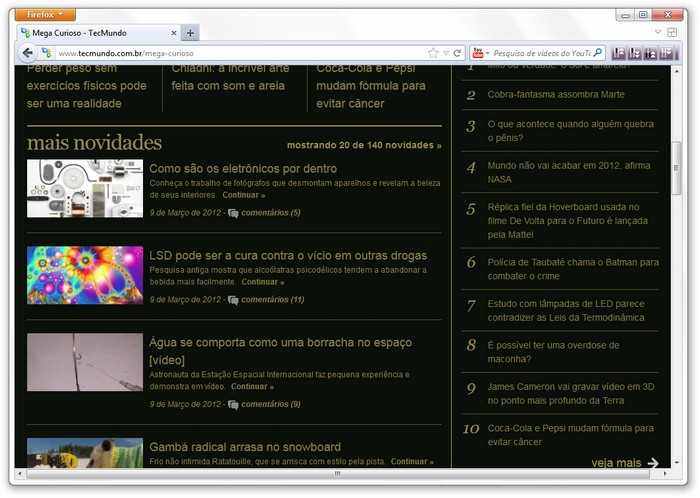Open 'É possível ter uma overdose' item
The width and height of the screenshot is (700, 498).
pos(553,352)
